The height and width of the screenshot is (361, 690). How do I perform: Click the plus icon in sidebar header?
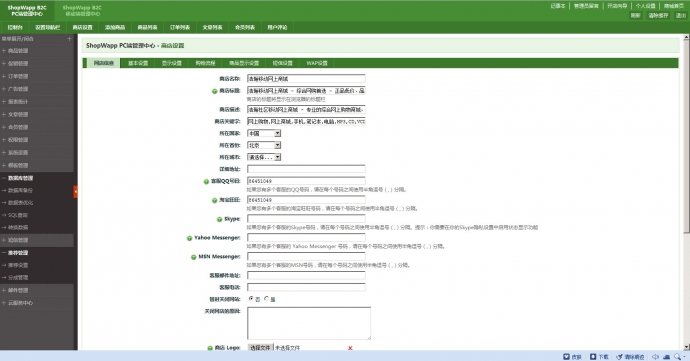(69, 39)
